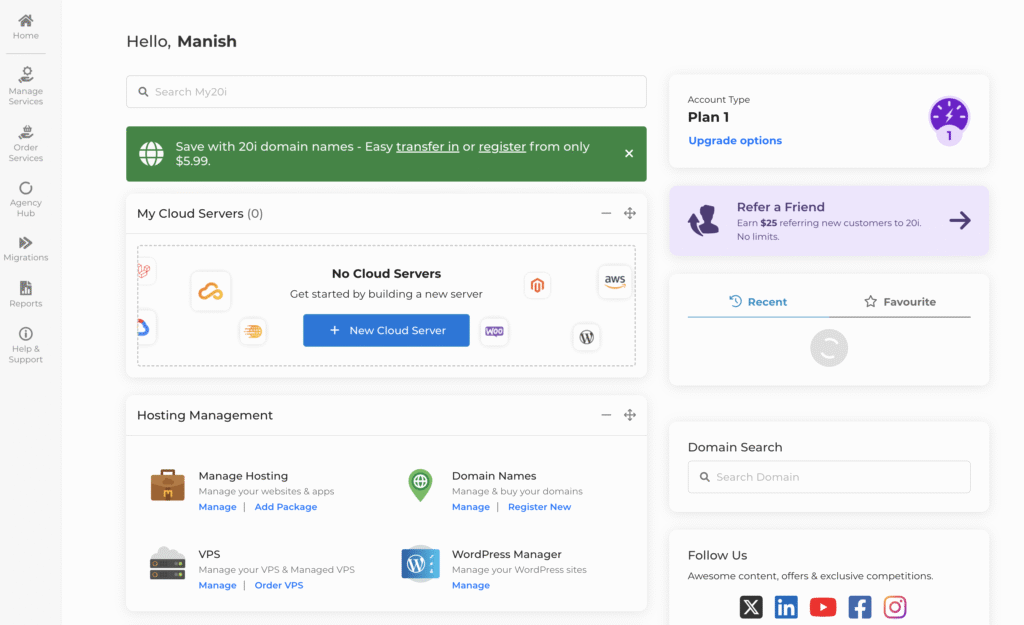This screenshot has height=625, width=1024.
Task: Open the Reports section icon
Action: click(26, 289)
